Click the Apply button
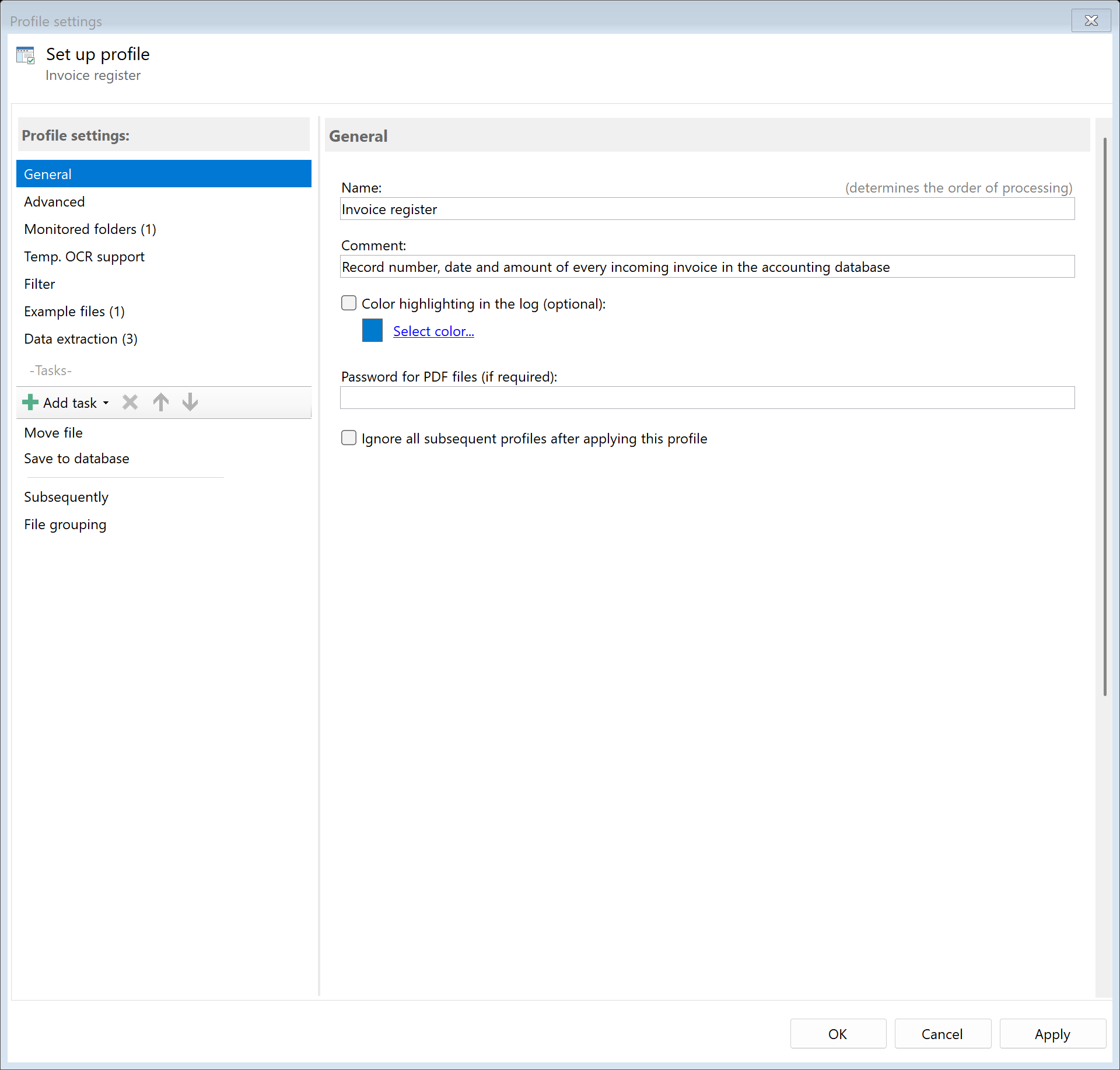The width and height of the screenshot is (1120, 1070). click(x=1052, y=1034)
